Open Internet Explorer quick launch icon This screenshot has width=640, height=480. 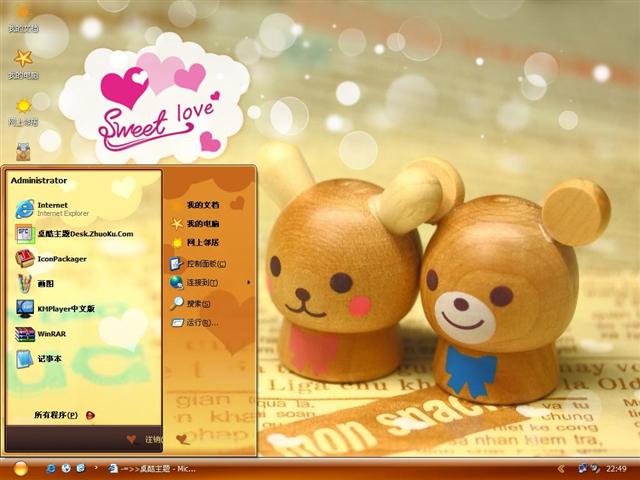pyautogui.click(x=51, y=469)
